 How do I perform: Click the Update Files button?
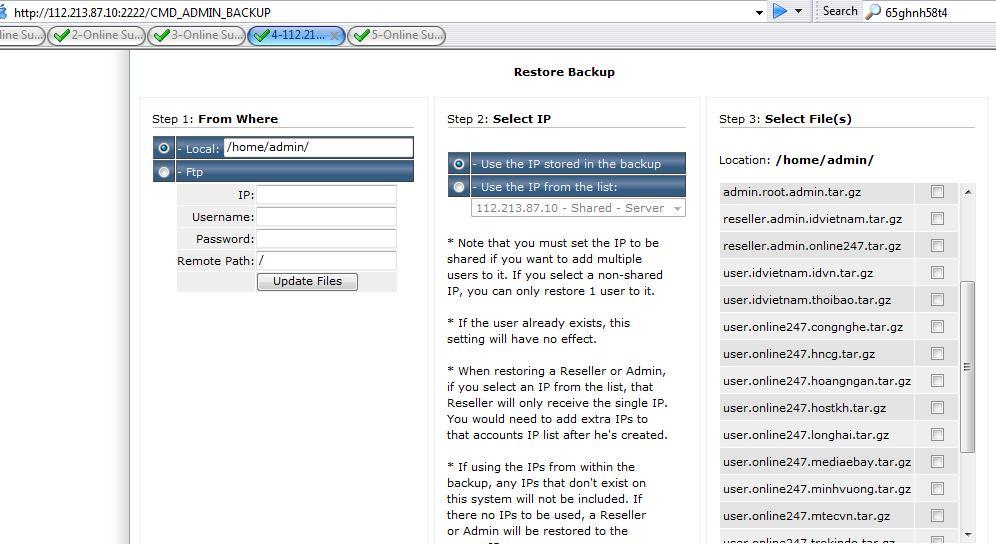(x=307, y=281)
